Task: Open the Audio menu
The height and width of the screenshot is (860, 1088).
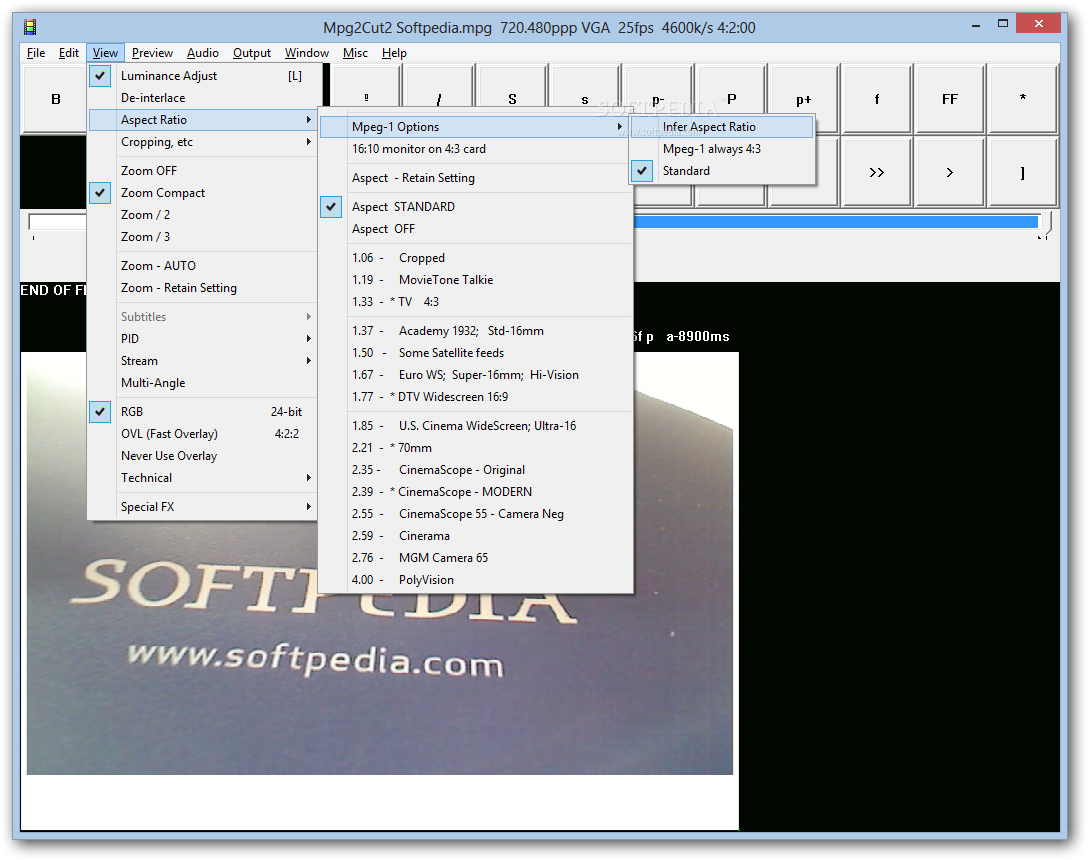Action: coord(203,53)
